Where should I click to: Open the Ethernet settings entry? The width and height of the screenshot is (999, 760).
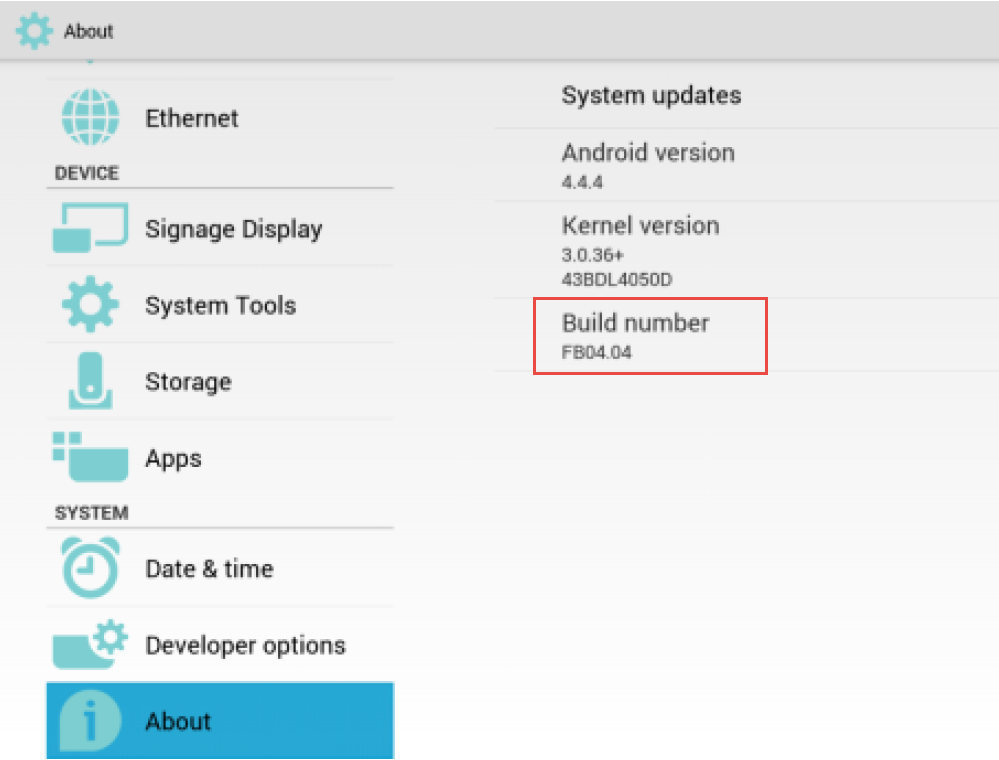220,118
